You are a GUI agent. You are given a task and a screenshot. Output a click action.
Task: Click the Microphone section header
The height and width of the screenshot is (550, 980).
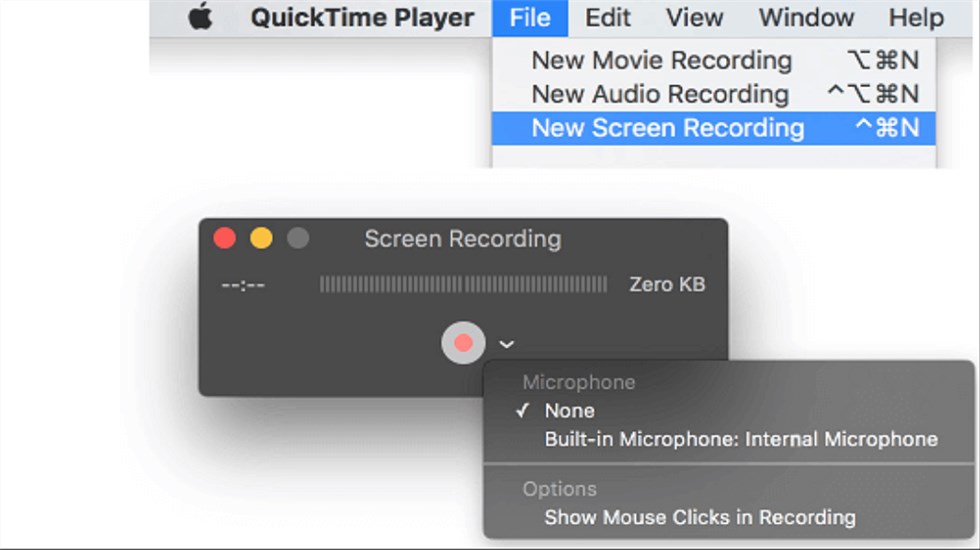(x=579, y=382)
